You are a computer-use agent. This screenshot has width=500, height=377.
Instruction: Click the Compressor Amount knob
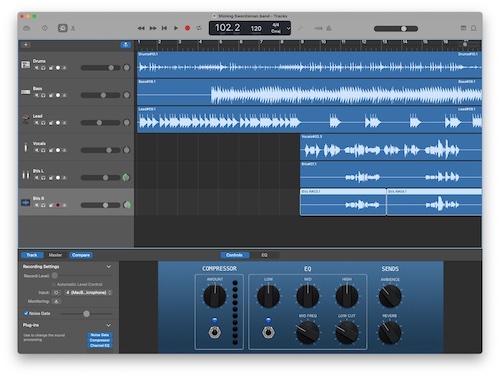215,296
